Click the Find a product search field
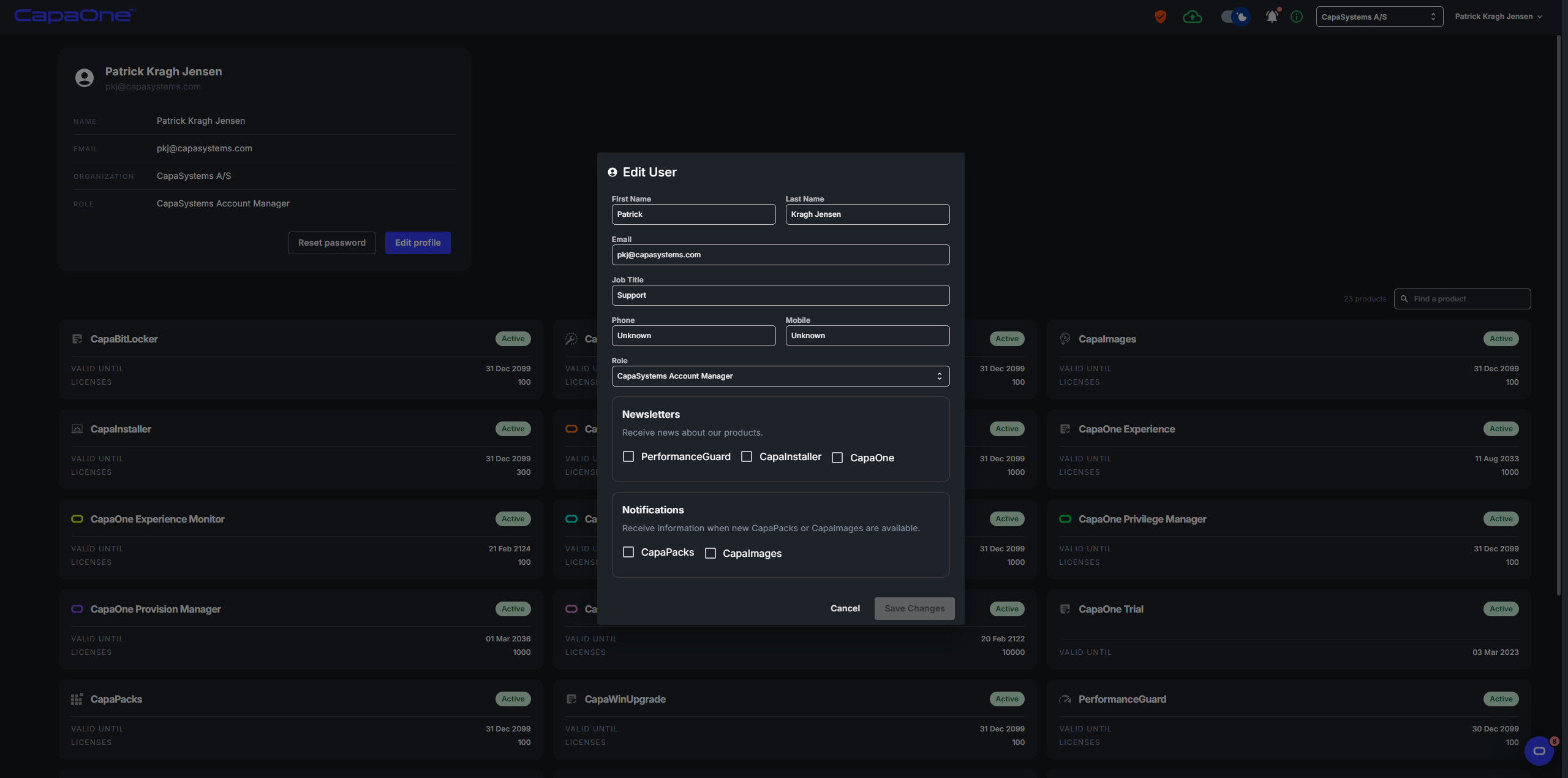Viewport: 1568px width, 778px height. click(1462, 299)
